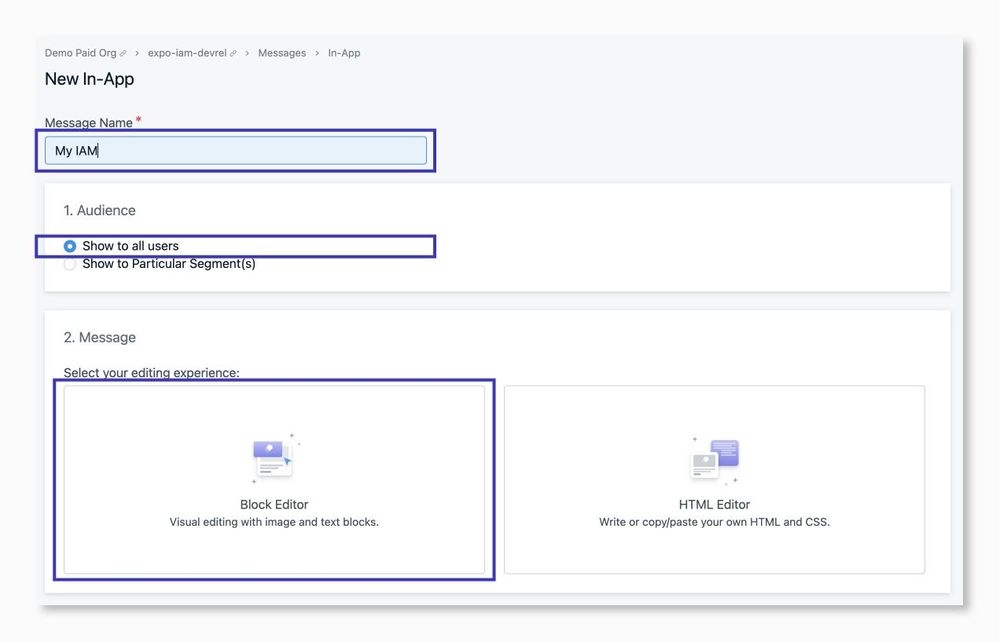
Task: Click the "1. Audience" section heading
Action: [99, 211]
